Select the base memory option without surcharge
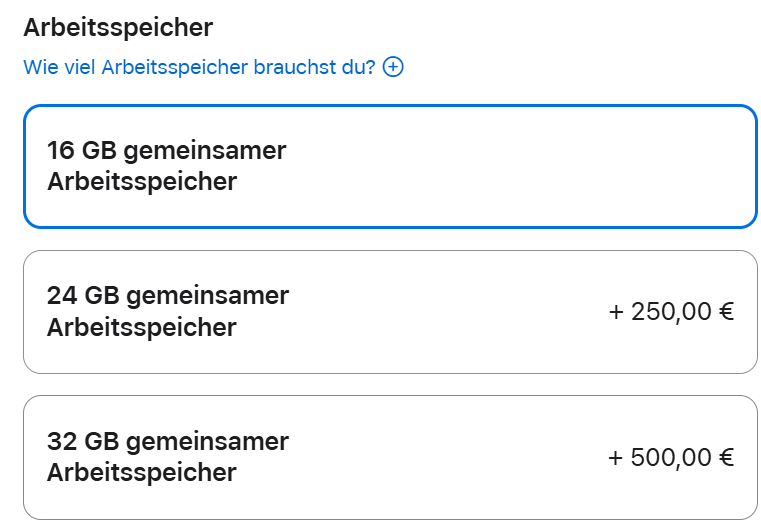The image size is (761, 528). (390, 166)
